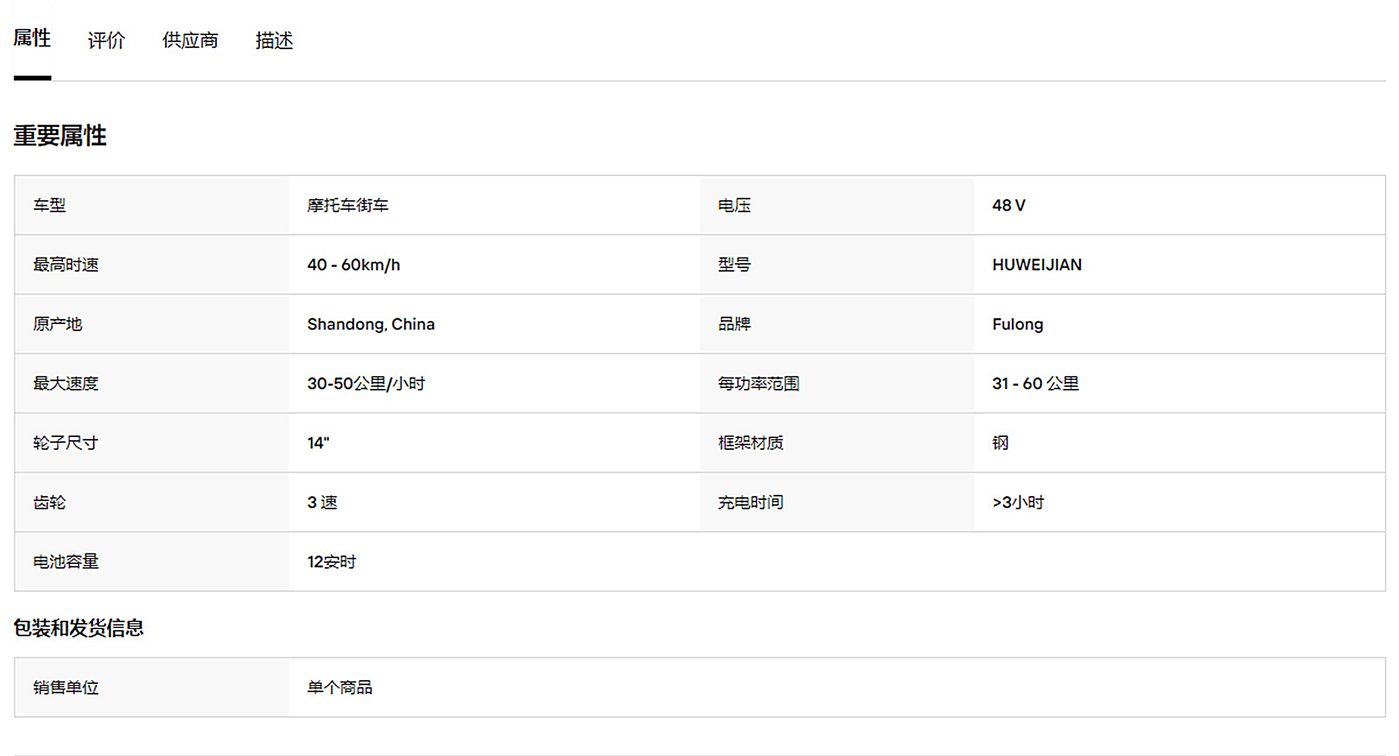Open the 描述 tab
This screenshot has height=756, width=1399.
(274, 41)
